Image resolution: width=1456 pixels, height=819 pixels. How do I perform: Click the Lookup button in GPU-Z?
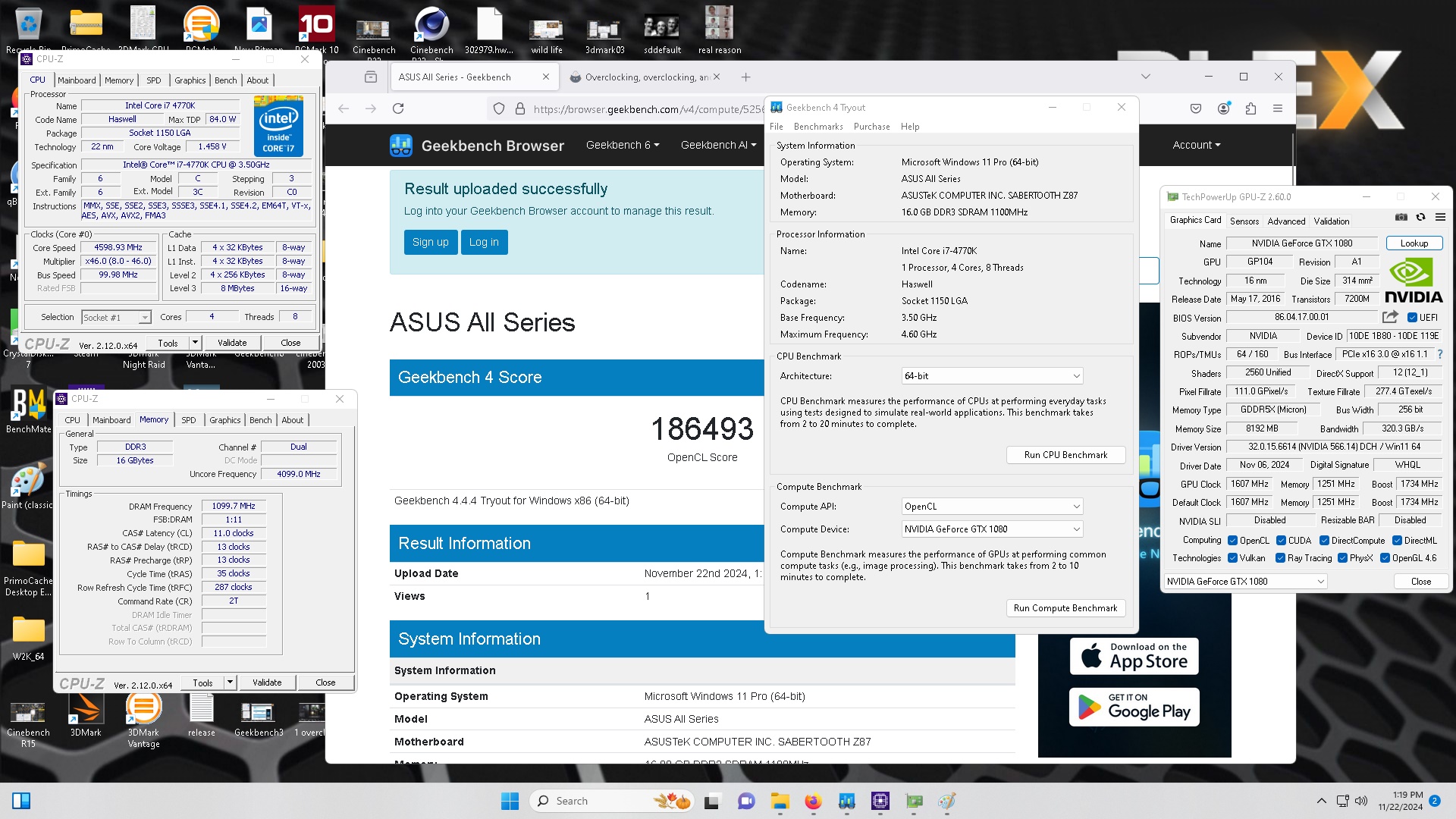tap(1414, 243)
